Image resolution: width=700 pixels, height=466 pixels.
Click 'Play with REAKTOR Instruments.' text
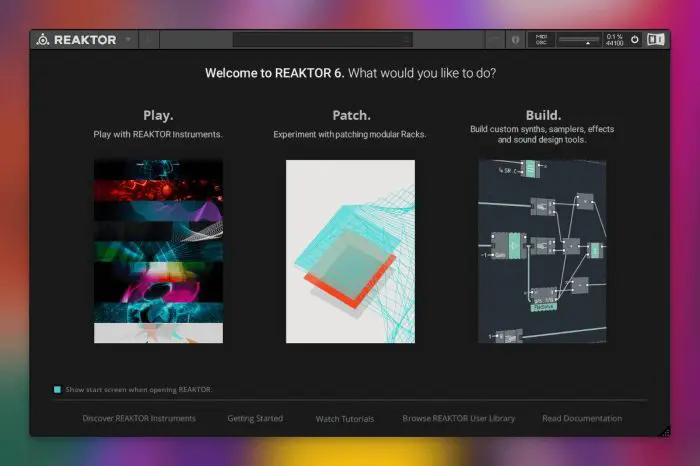158,134
